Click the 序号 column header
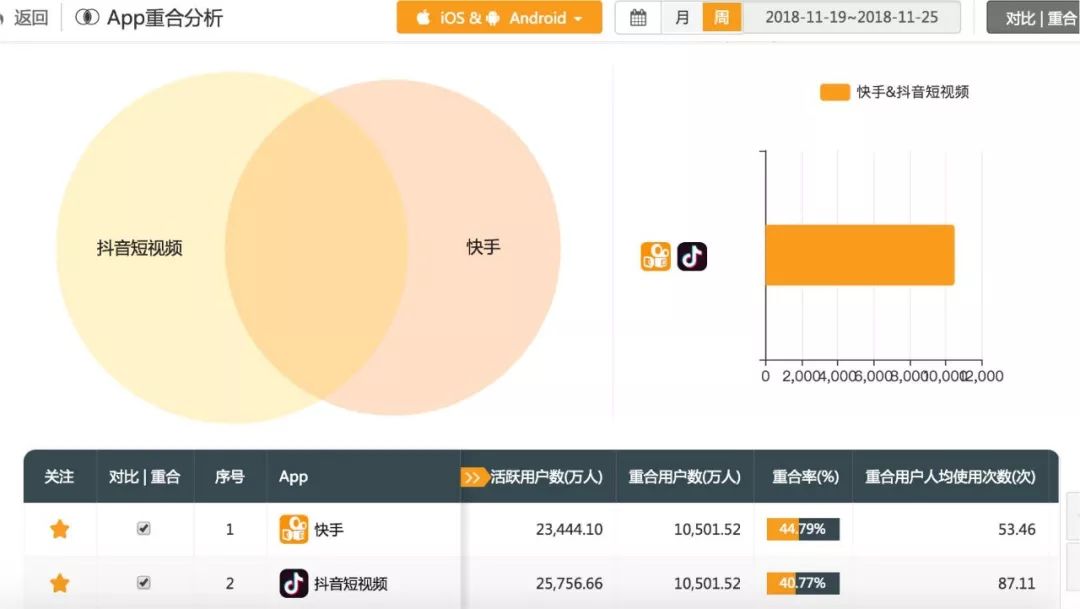This screenshot has width=1080, height=609. (x=230, y=477)
